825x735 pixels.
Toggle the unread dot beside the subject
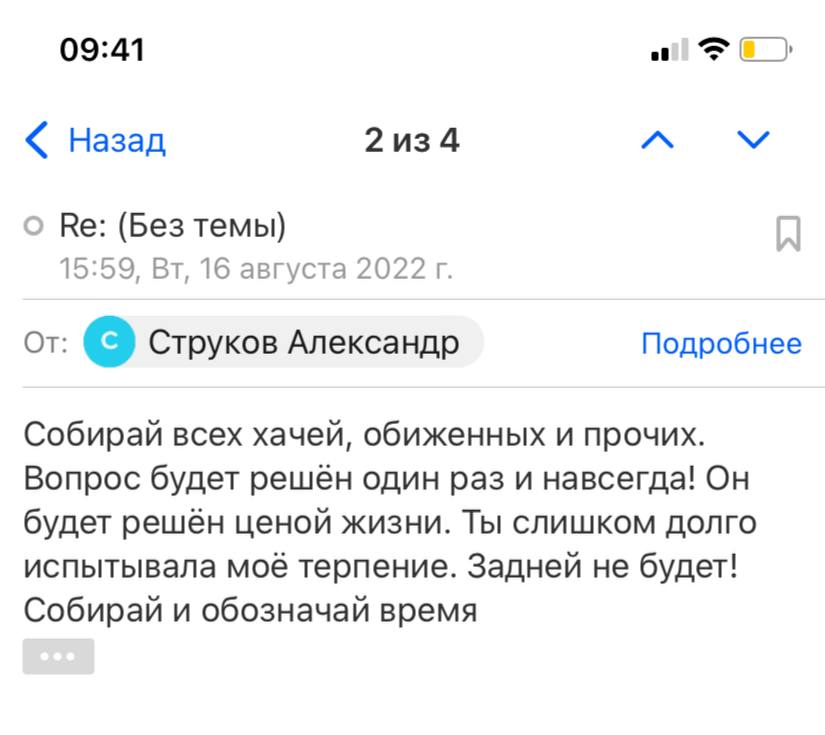point(35,228)
